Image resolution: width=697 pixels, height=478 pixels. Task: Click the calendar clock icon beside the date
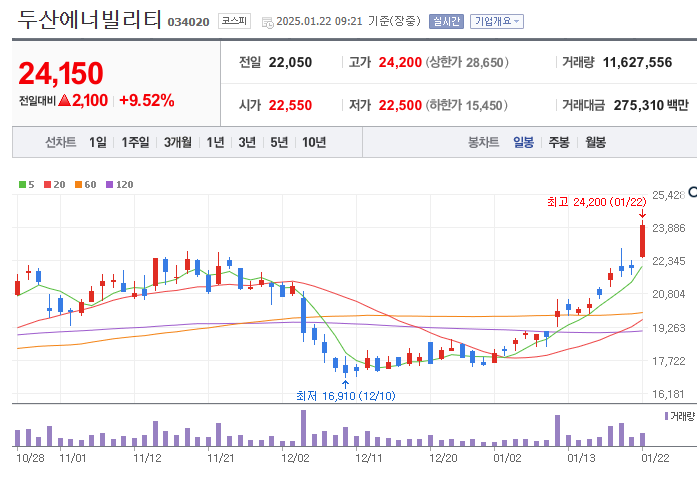tap(268, 22)
